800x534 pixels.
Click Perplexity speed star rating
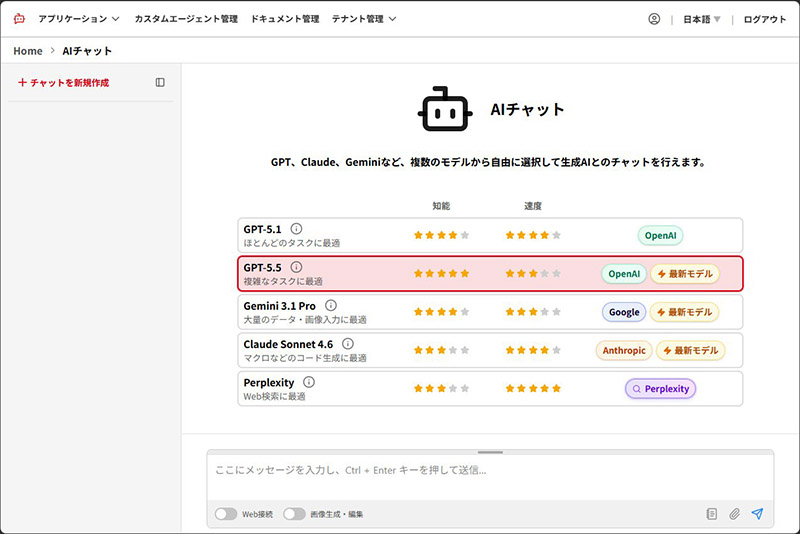(533, 388)
